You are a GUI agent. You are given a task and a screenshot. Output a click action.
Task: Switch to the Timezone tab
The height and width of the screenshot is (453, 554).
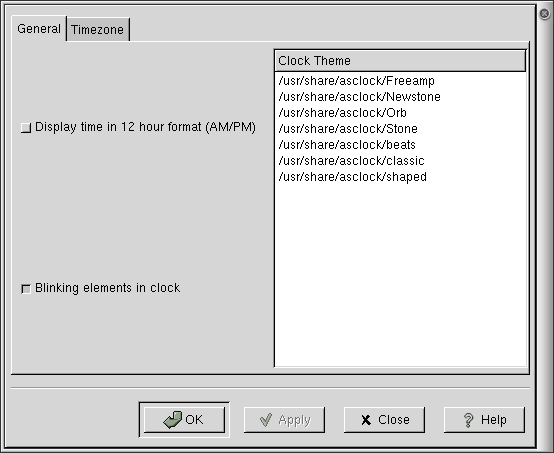(98, 29)
